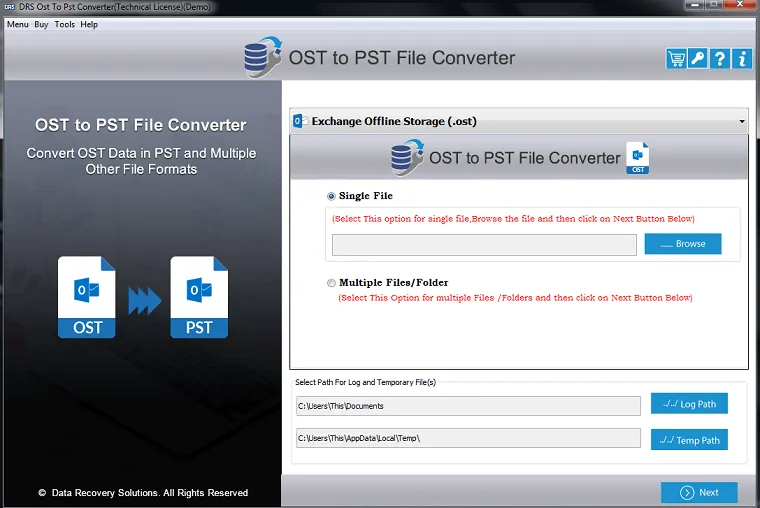This screenshot has width=760, height=508.
Task: Open the shopping cart buy icon
Action: click(x=676, y=59)
